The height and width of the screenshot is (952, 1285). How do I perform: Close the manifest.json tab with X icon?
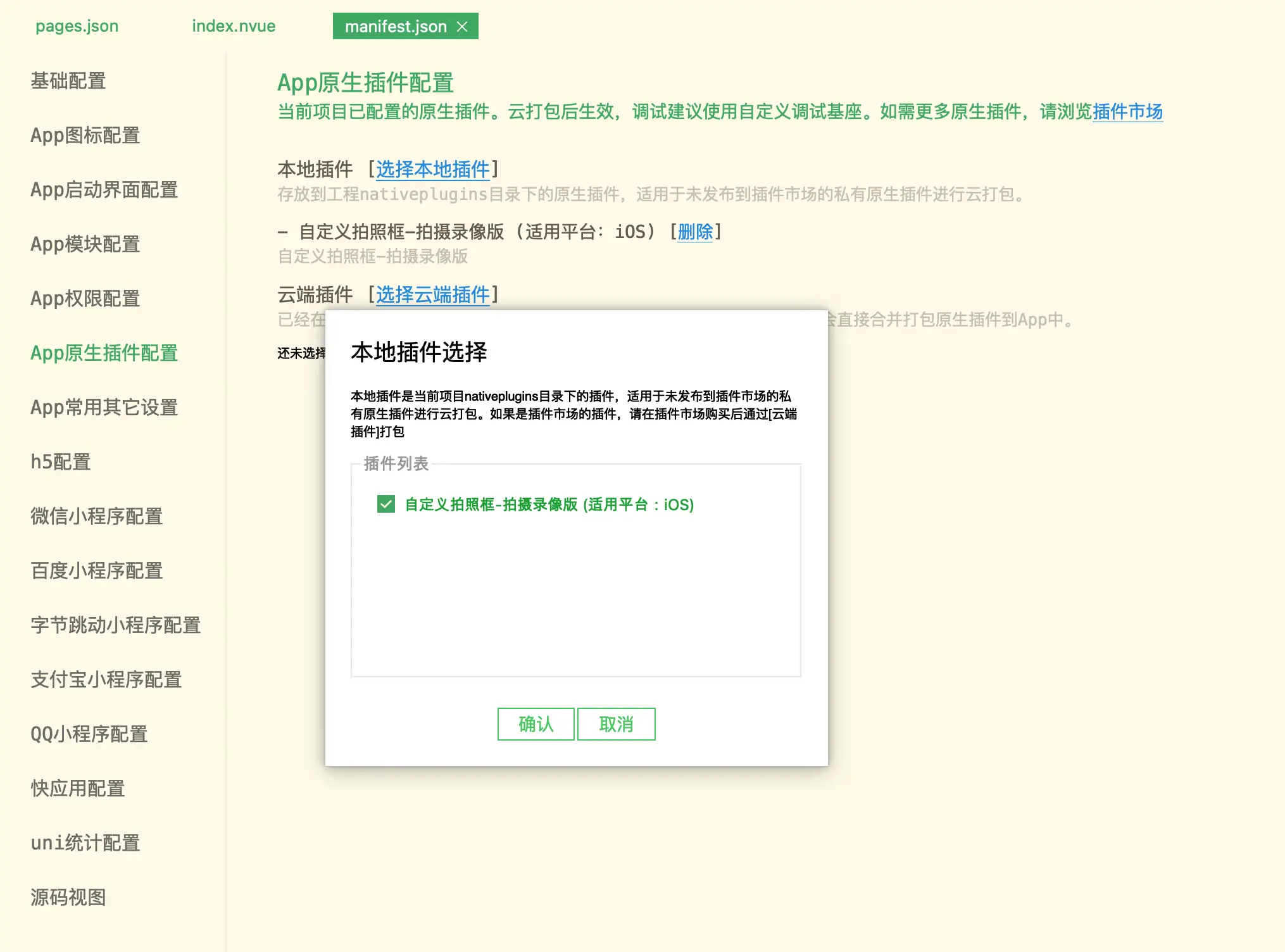click(x=462, y=27)
